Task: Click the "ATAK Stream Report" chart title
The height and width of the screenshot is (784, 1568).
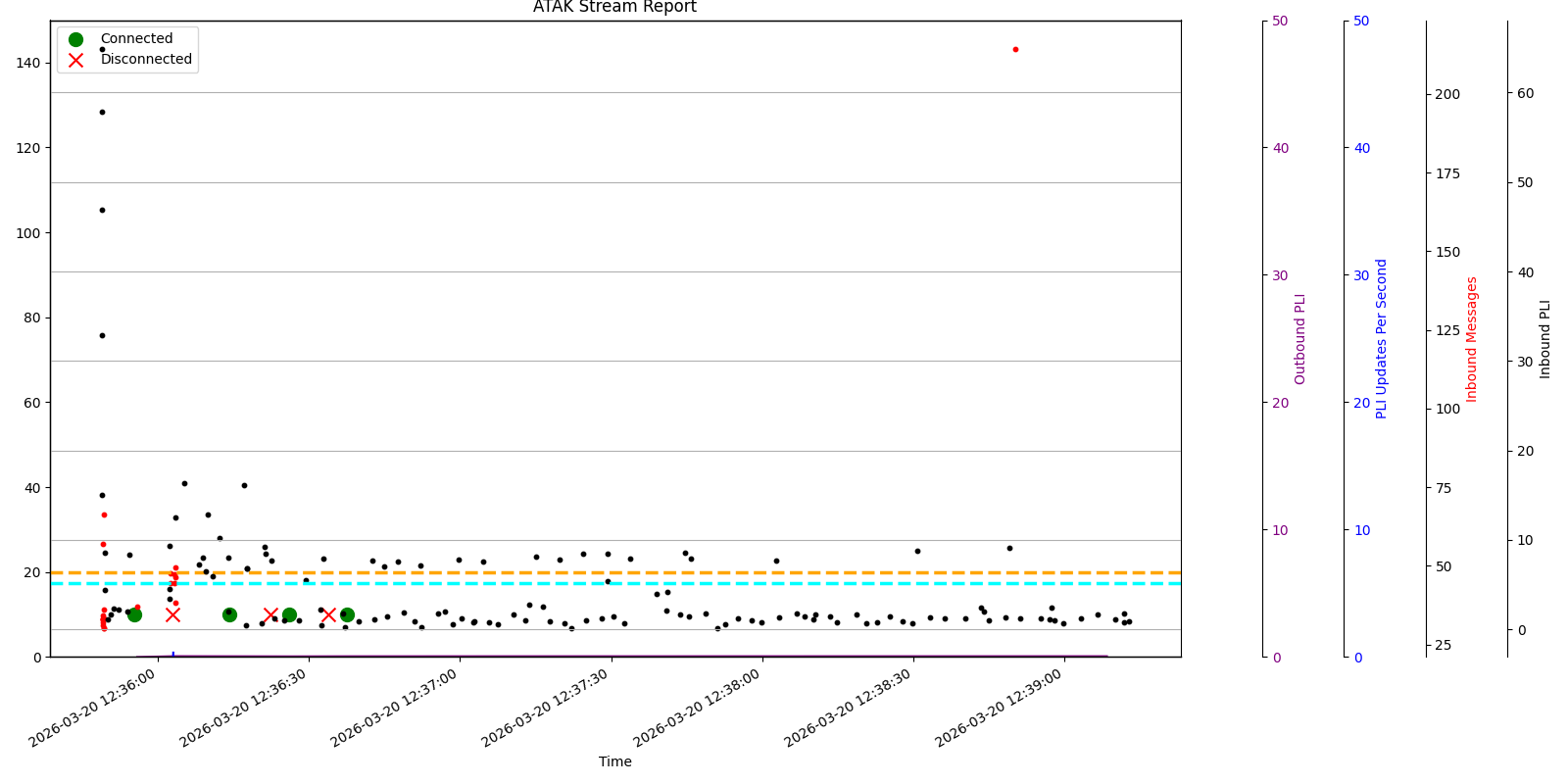Action: tap(614, 8)
